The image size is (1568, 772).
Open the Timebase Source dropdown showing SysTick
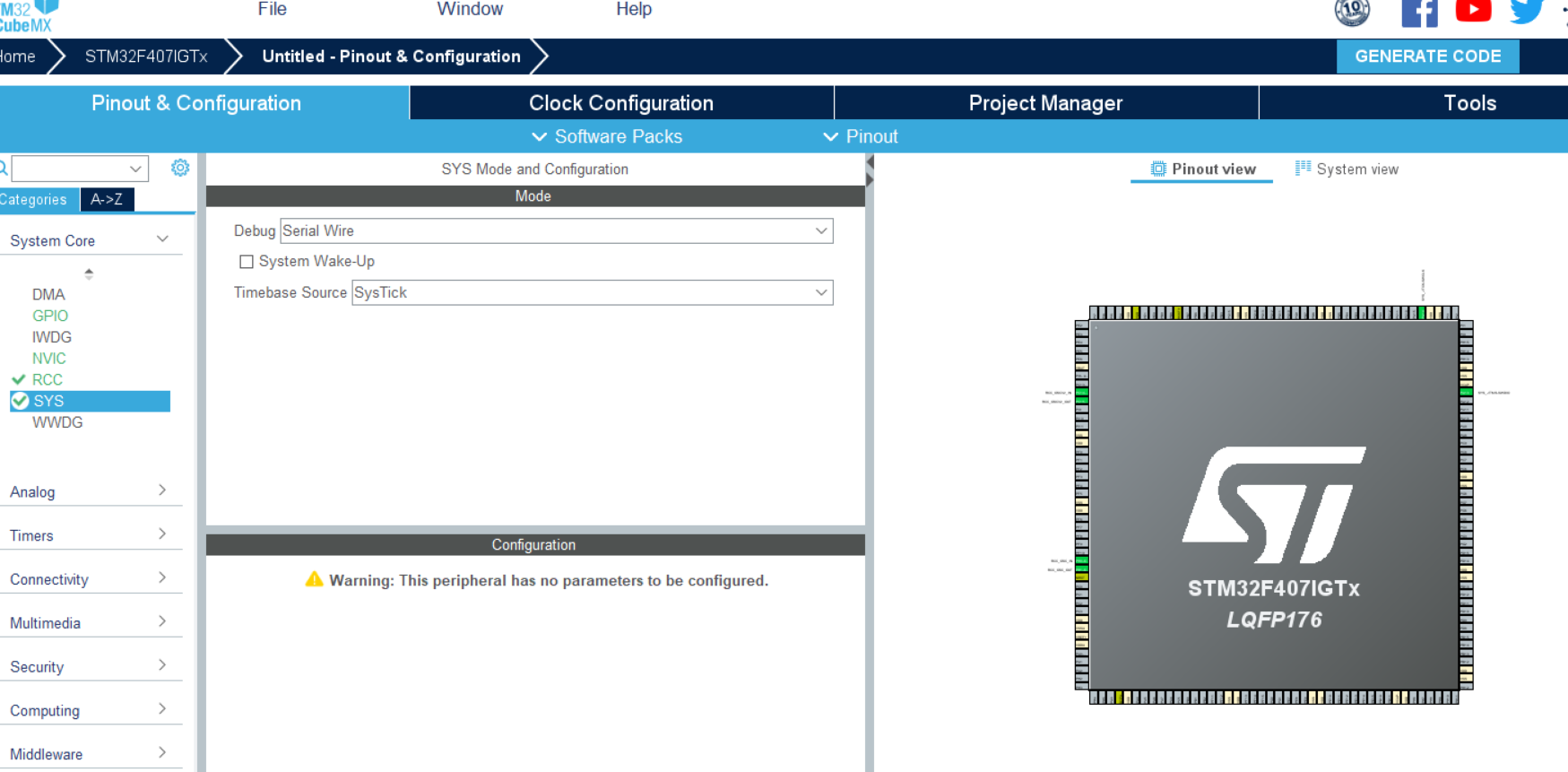point(592,292)
